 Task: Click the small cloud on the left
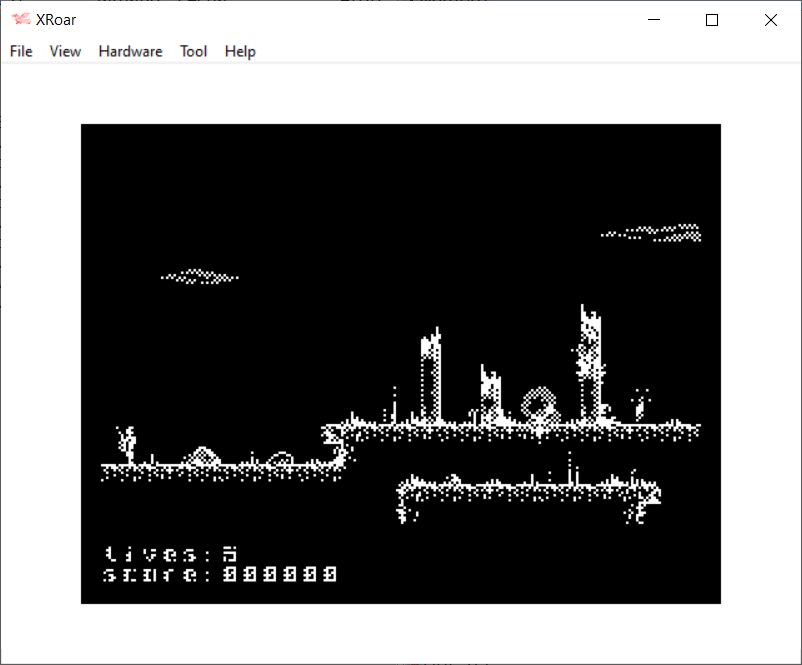(x=200, y=276)
